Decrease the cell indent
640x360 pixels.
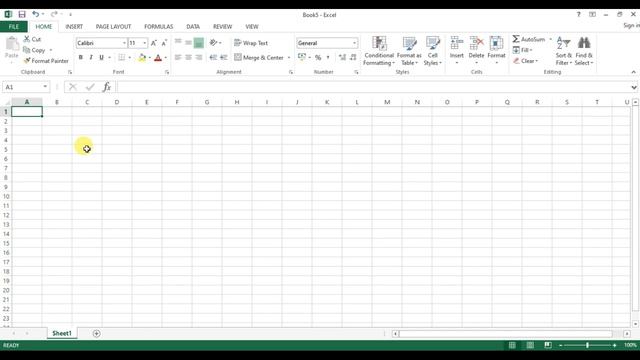tap(213, 58)
